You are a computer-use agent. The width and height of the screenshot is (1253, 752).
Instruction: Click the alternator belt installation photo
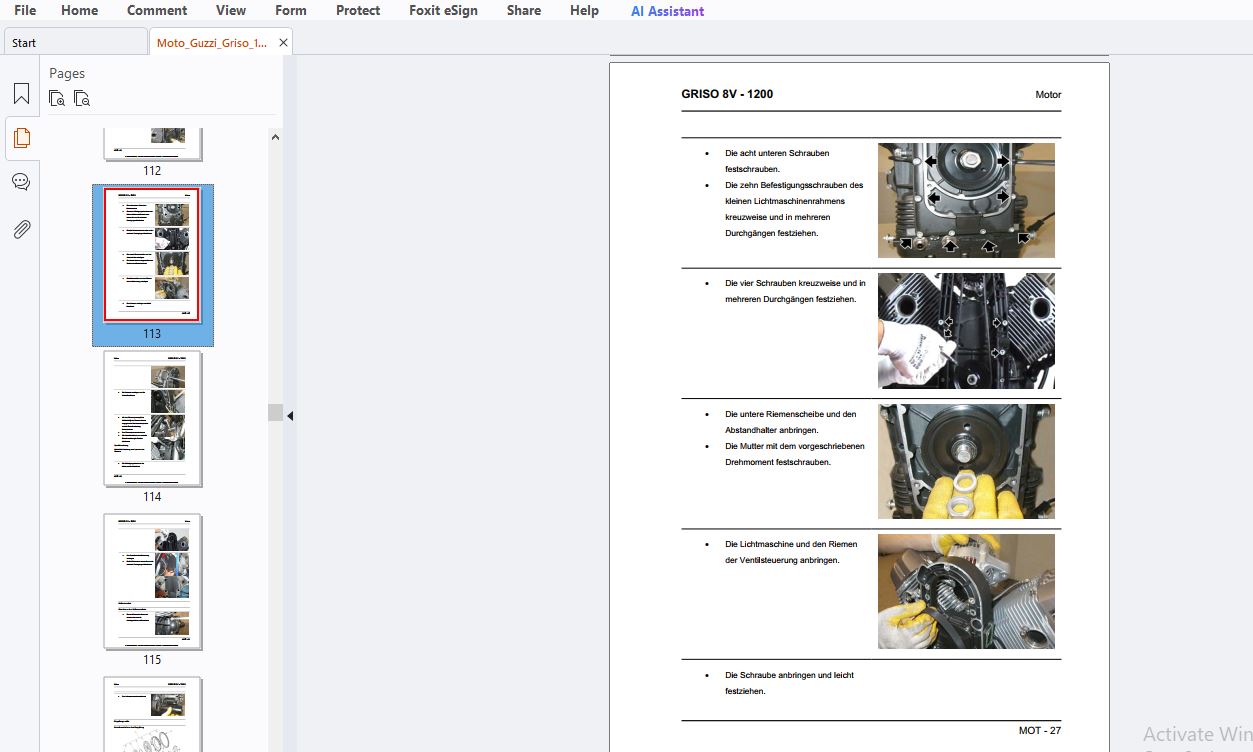[966, 591]
